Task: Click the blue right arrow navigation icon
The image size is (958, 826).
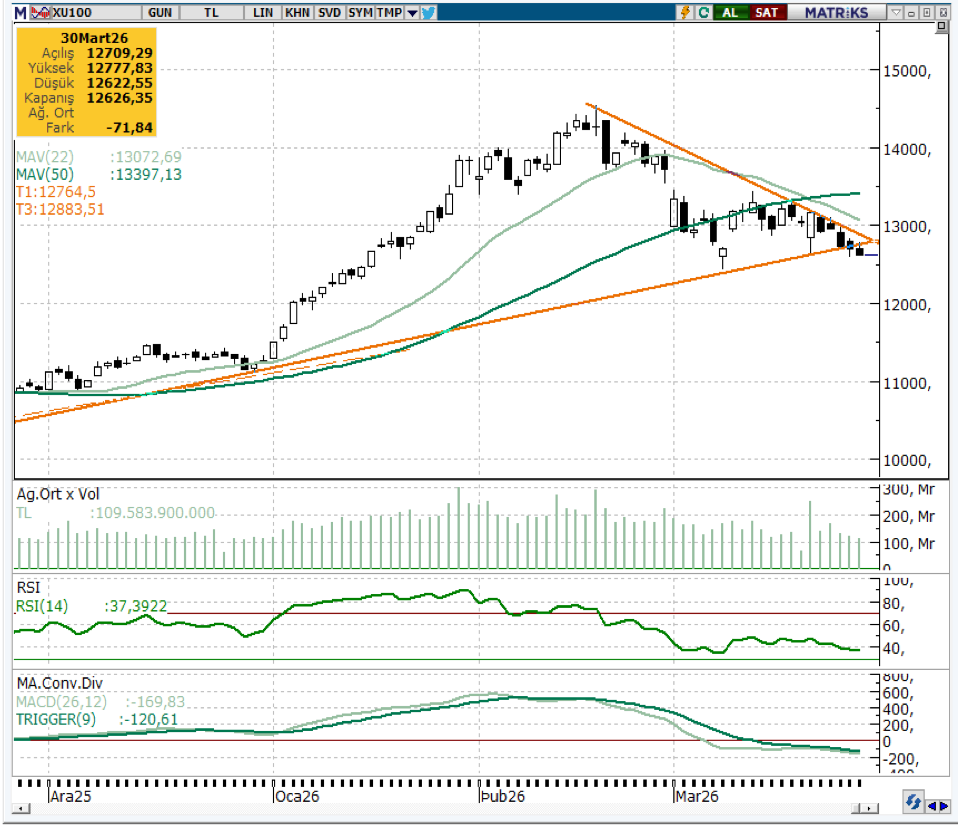Action: [945, 804]
